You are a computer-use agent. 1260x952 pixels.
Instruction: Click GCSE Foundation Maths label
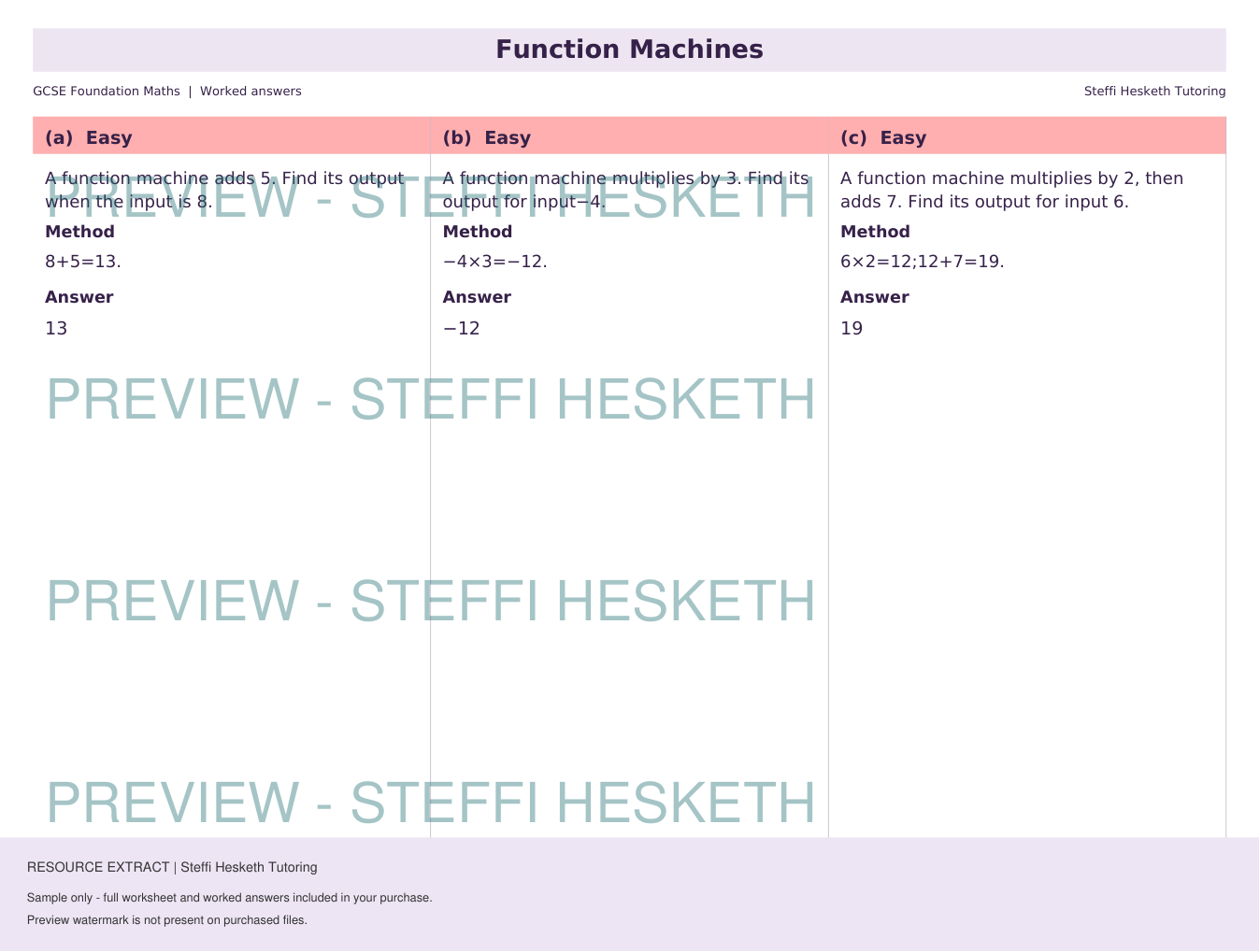pos(107,92)
